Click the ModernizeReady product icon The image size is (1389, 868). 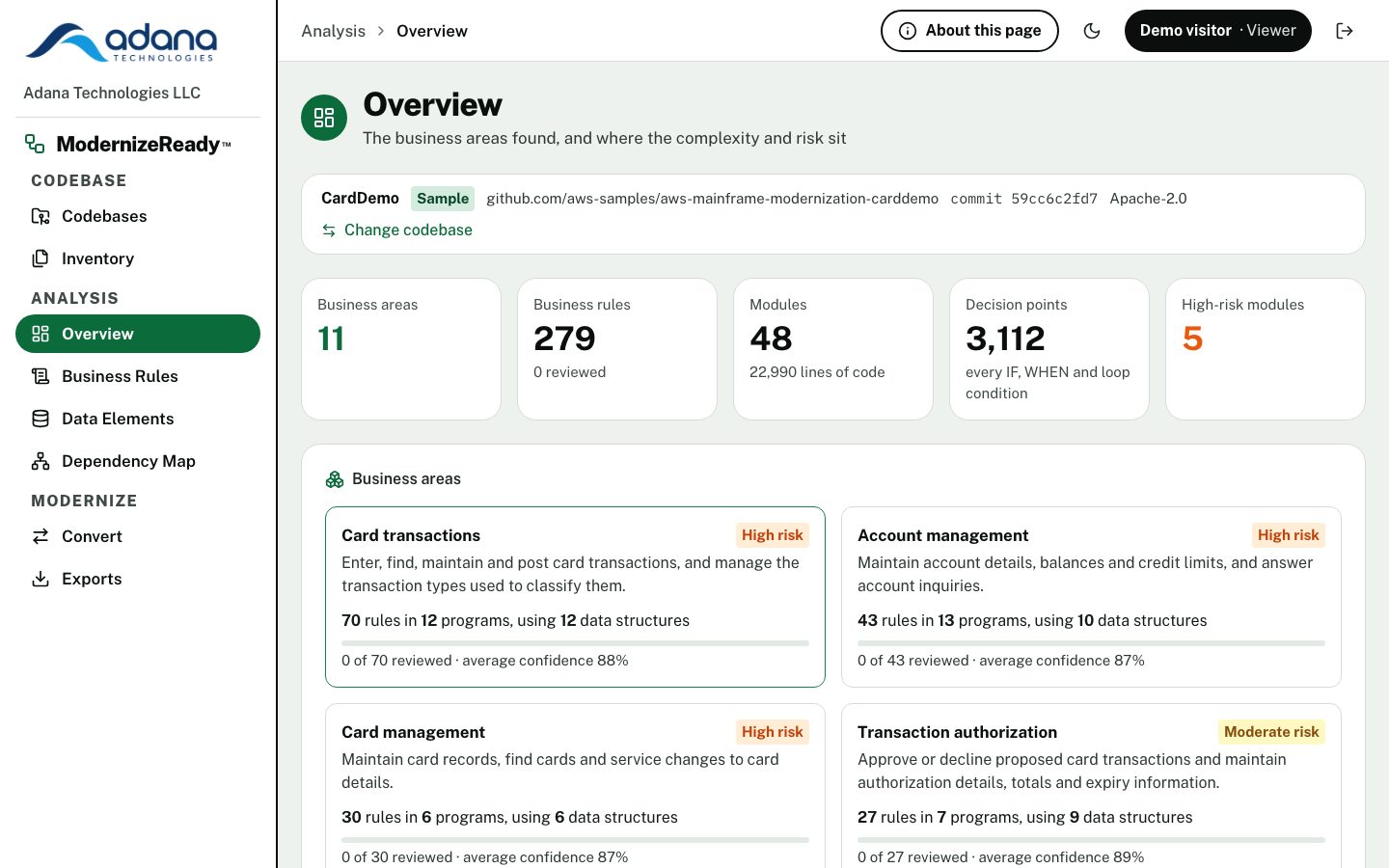tap(35, 144)
